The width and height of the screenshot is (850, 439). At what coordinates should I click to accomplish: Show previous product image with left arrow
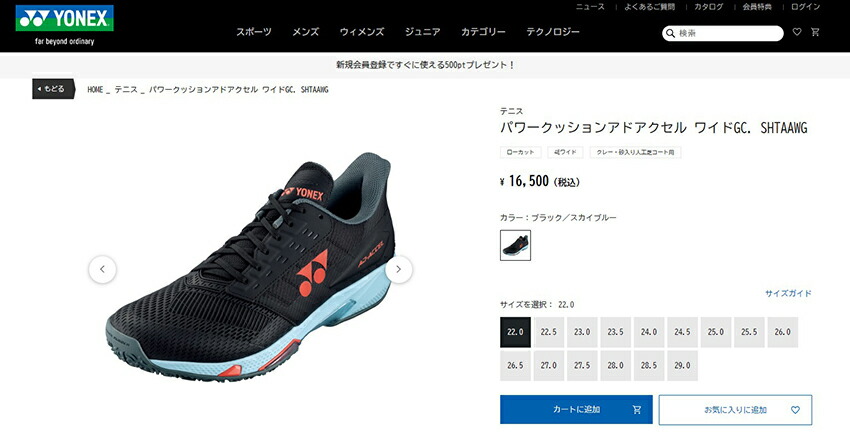point(102,269)
